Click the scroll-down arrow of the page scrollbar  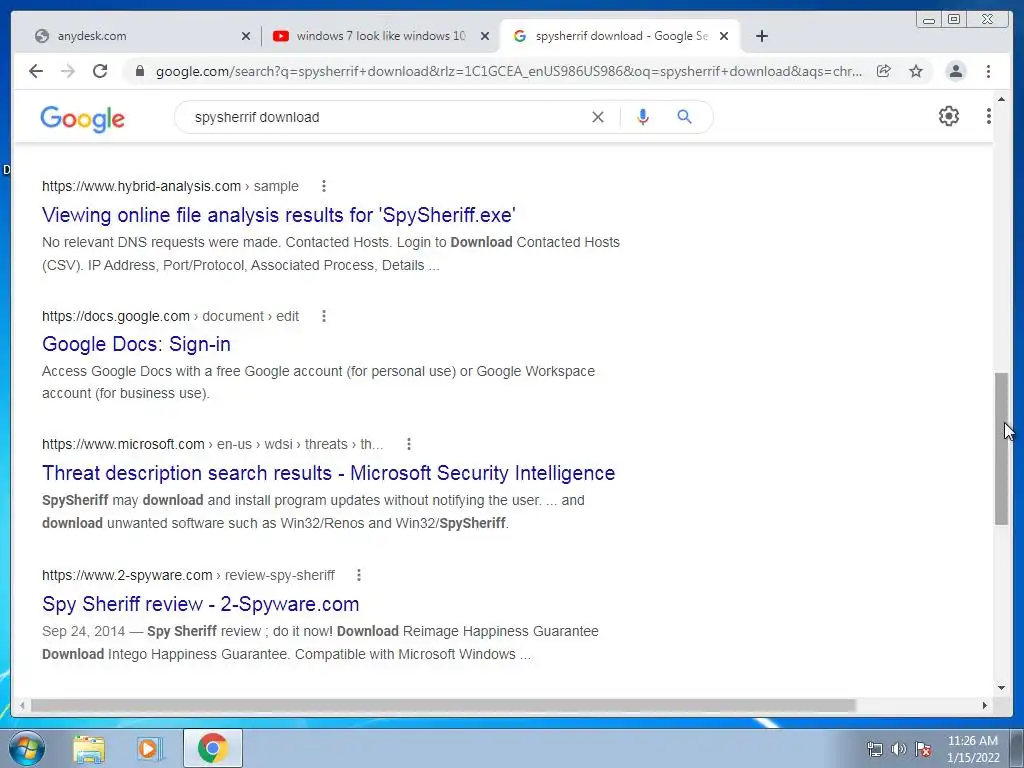1001,688
